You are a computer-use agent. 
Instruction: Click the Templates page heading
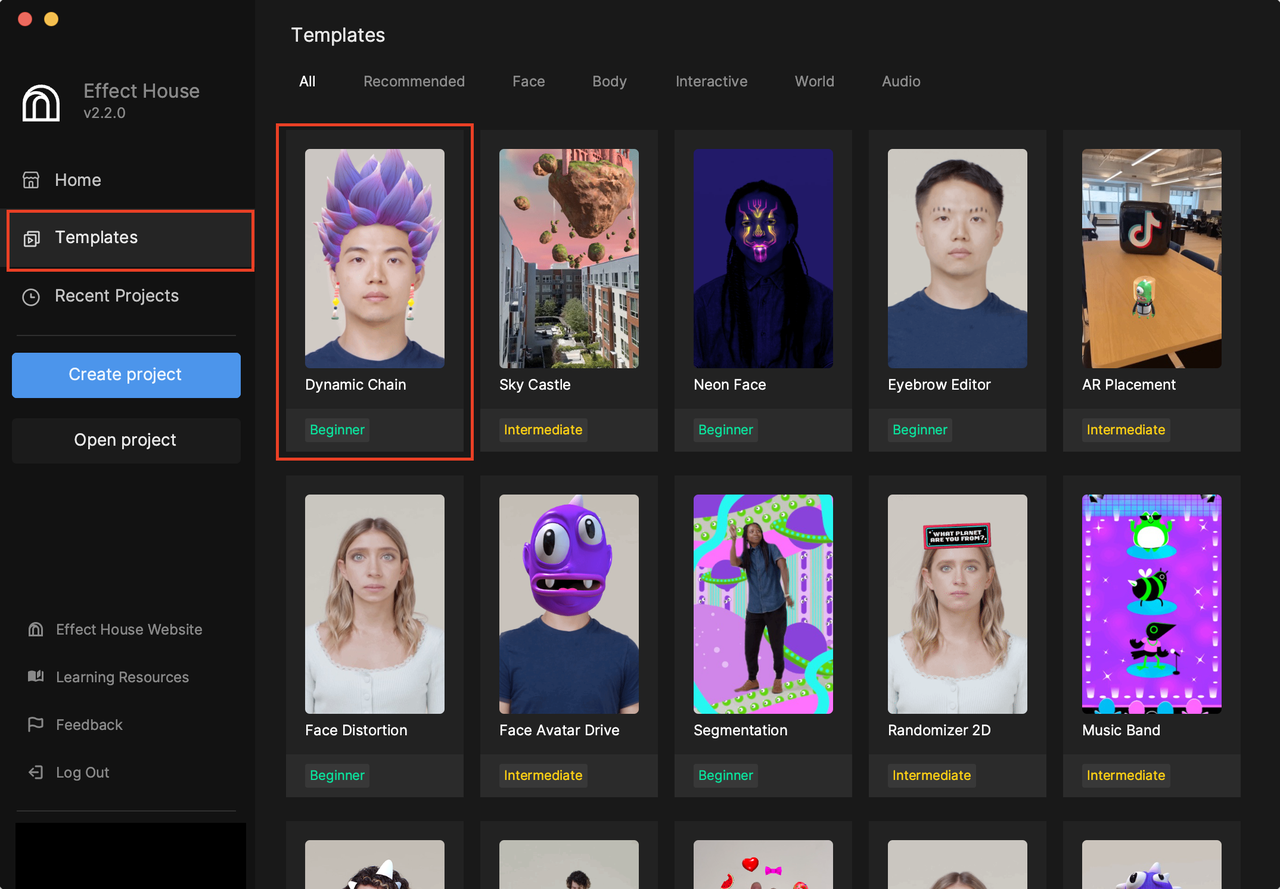[338, 35]
